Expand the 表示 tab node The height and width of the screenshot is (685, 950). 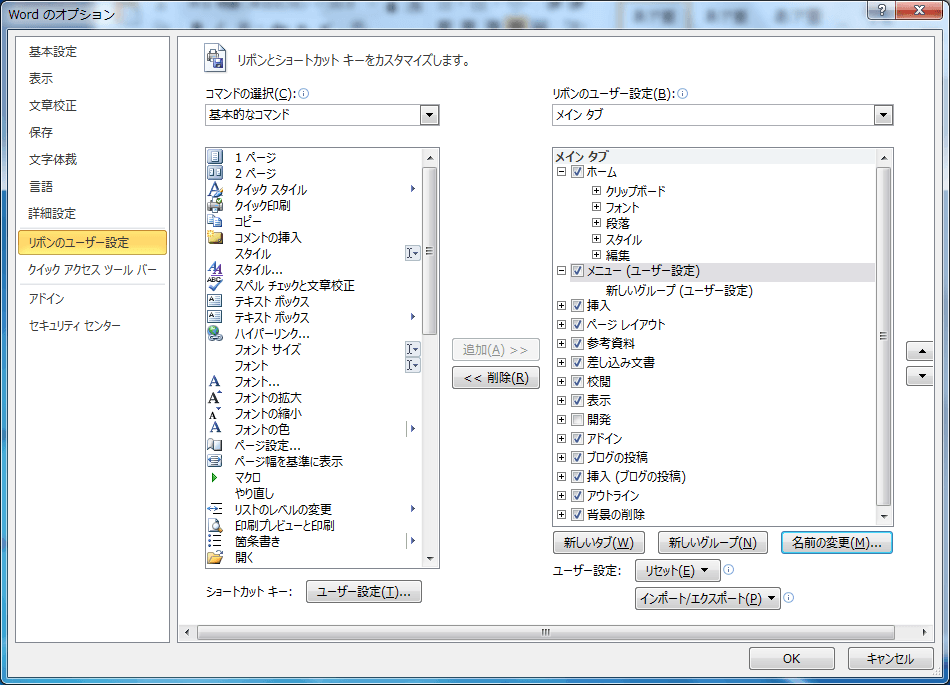pos(562,400)
